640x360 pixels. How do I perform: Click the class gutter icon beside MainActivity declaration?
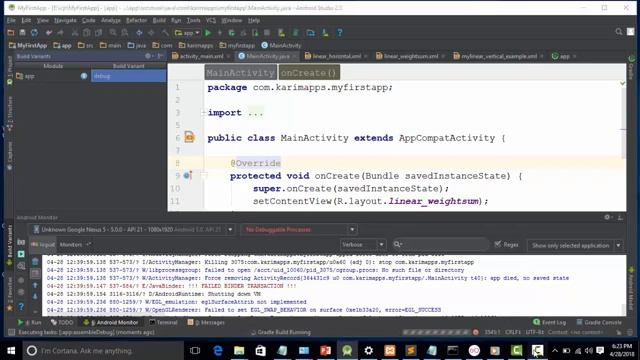(x=189, y=137)
